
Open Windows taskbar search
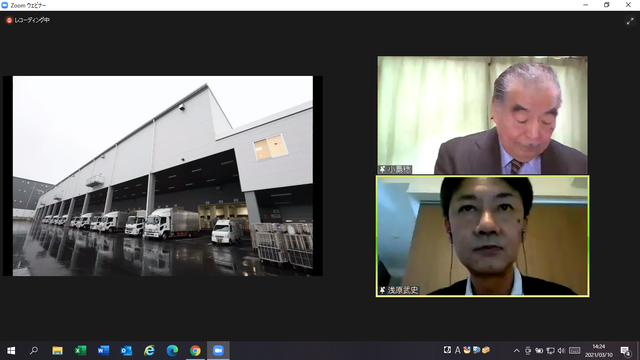point(34,351)
